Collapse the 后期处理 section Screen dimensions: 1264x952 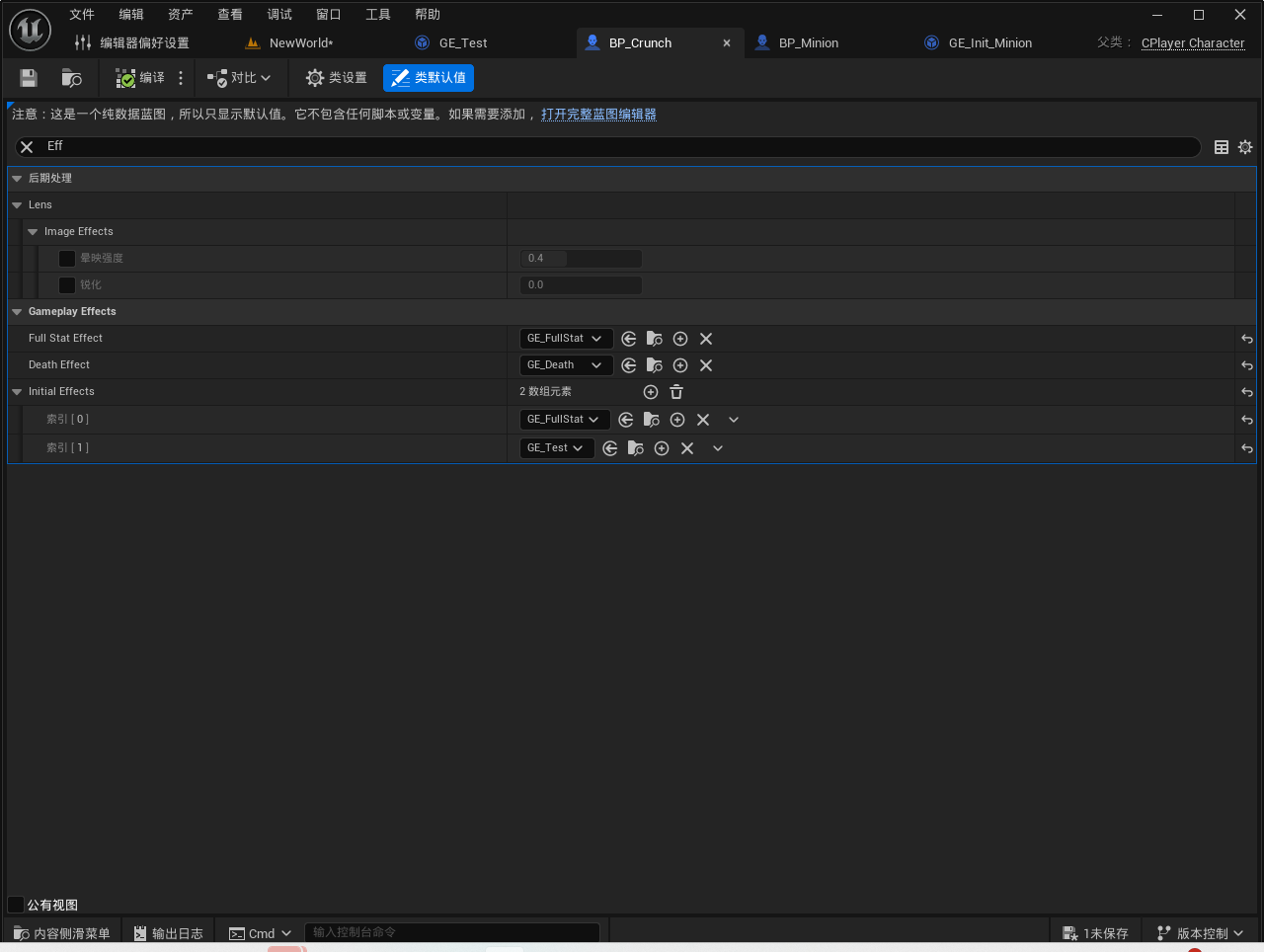click(x=17, y=179)
